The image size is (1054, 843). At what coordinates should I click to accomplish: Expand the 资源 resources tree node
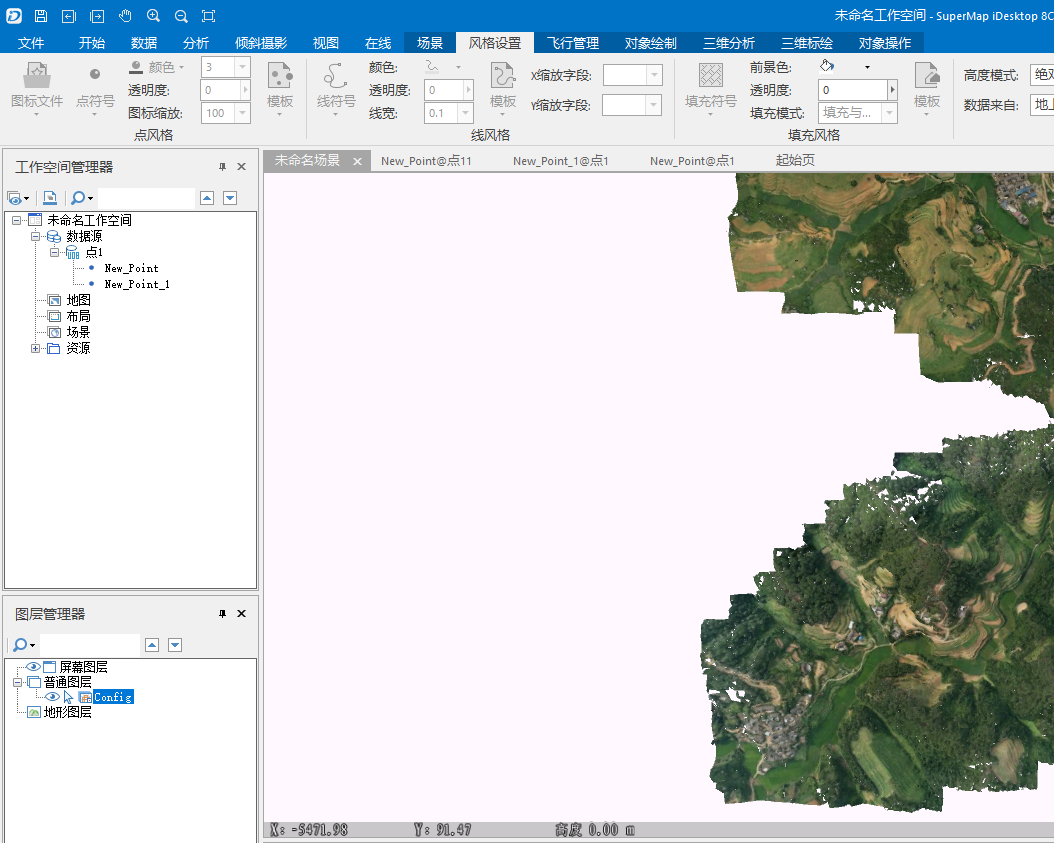pos(36,348)
